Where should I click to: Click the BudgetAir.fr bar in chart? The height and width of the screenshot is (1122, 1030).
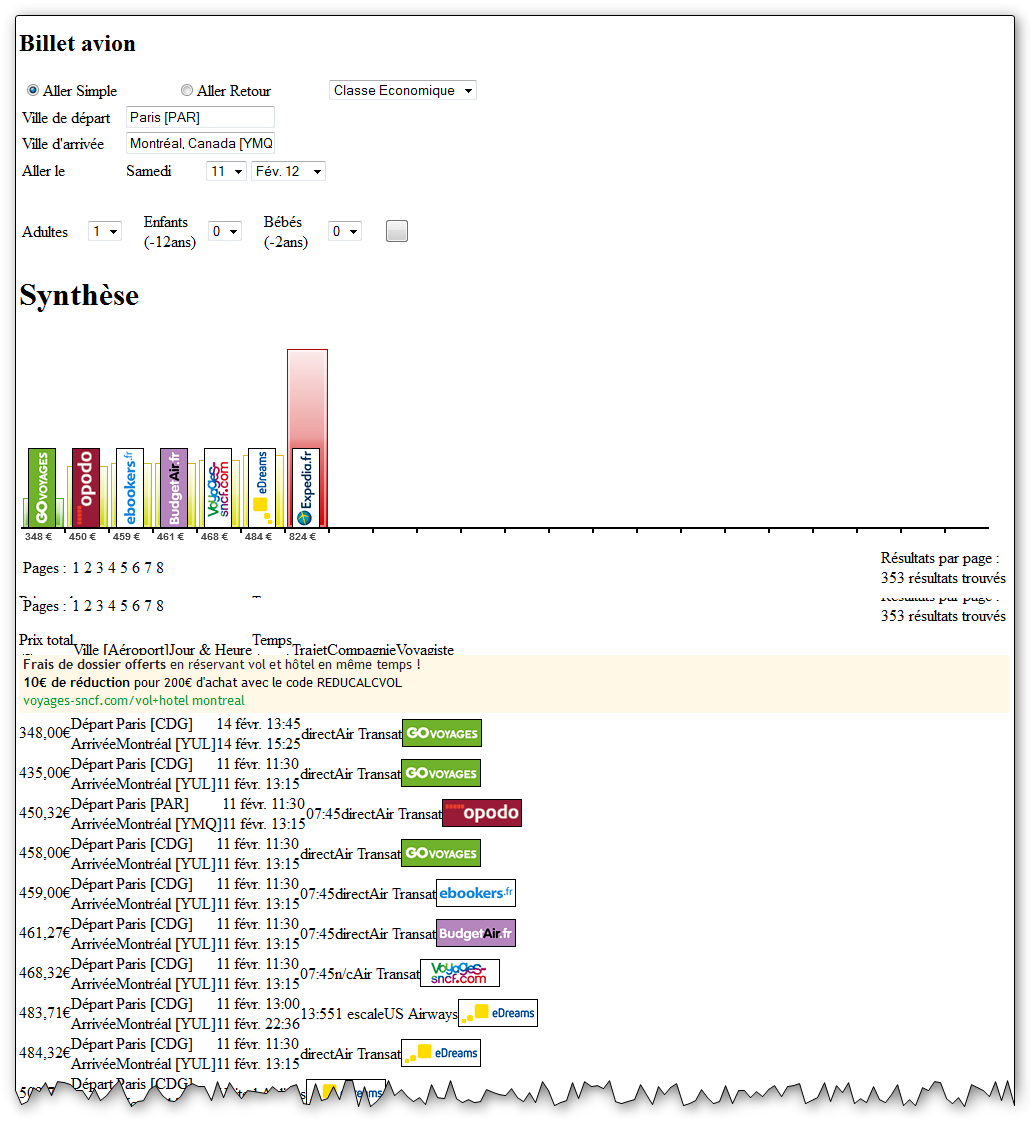174,487
